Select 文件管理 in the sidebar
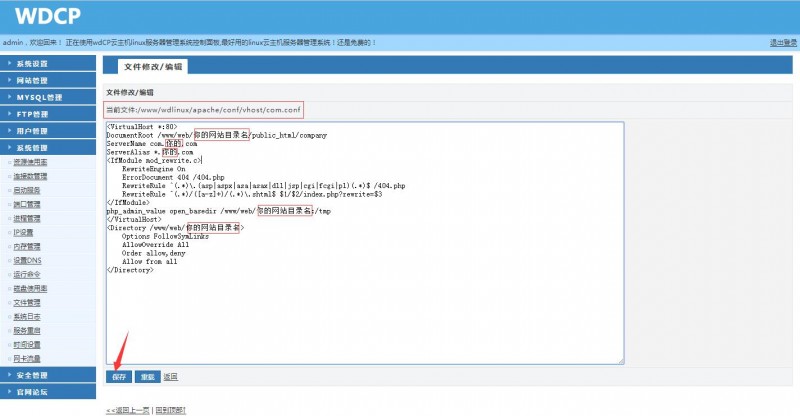800x416 pixels. [28, 302]
